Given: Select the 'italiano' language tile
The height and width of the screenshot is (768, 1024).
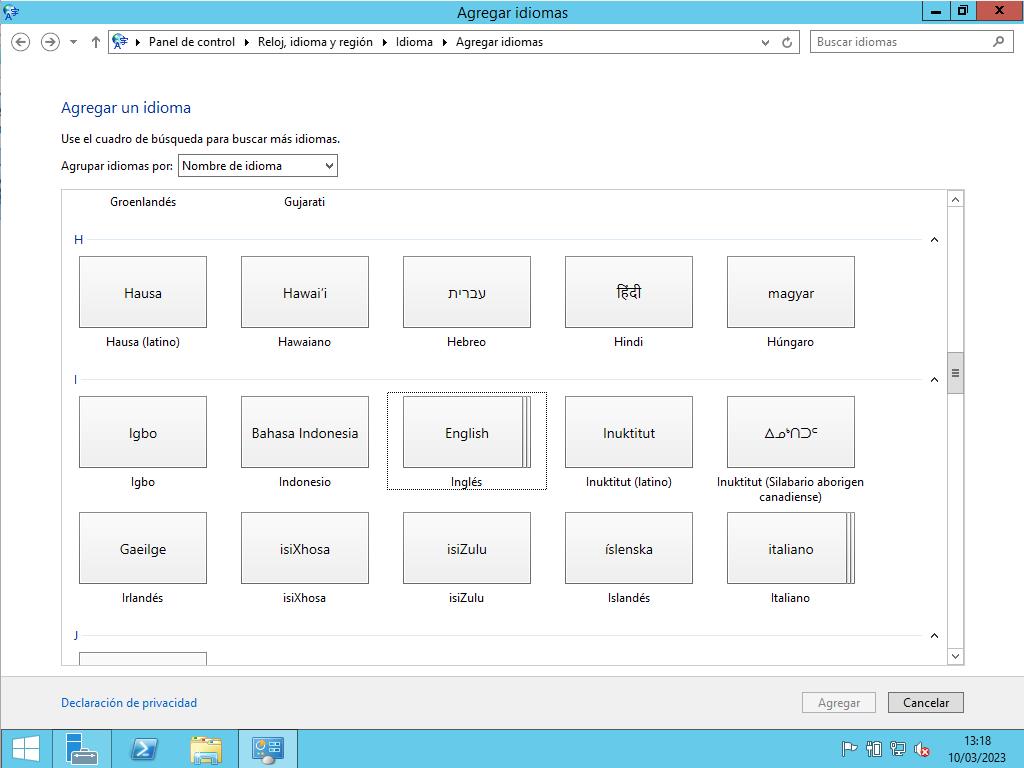Looking at the screenshot, I should coord(790,548).
